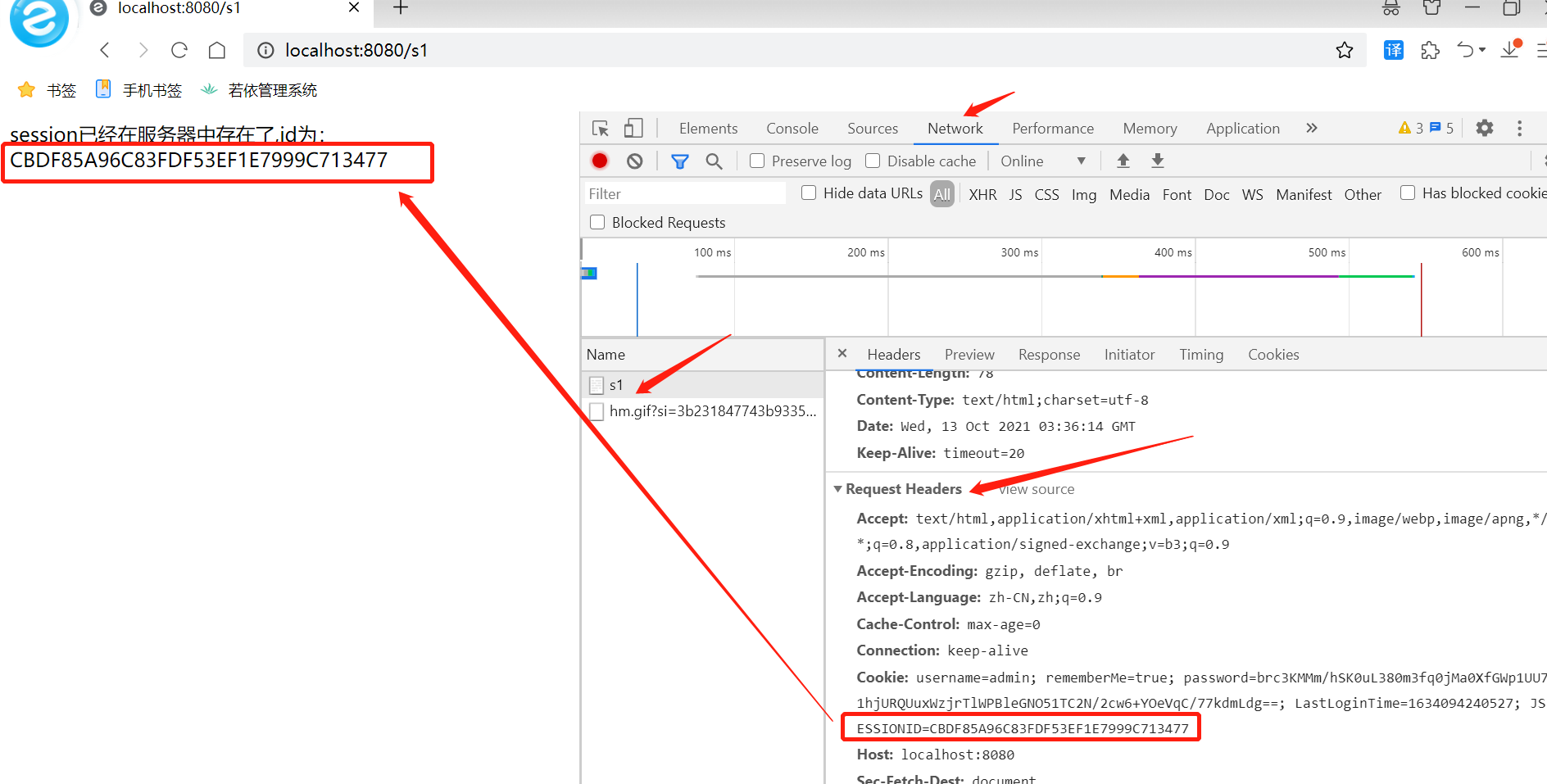1547x784 pixels.
Task: Open the Response tab of the request
Action: coord(1049,355)
